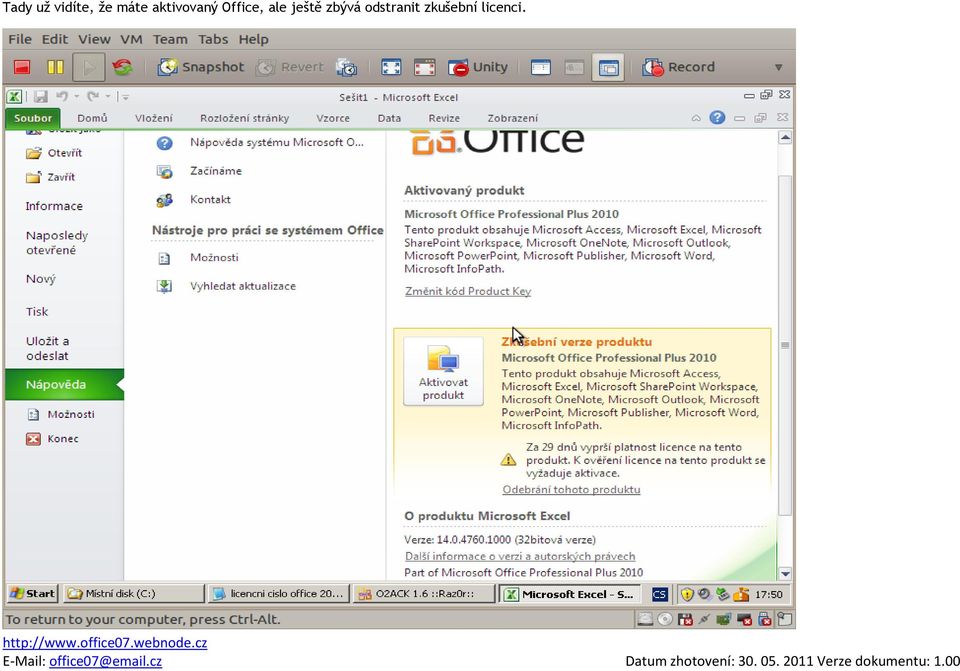
Task: Select Zavřít in the backstage menu
Action: coord(51,177)
